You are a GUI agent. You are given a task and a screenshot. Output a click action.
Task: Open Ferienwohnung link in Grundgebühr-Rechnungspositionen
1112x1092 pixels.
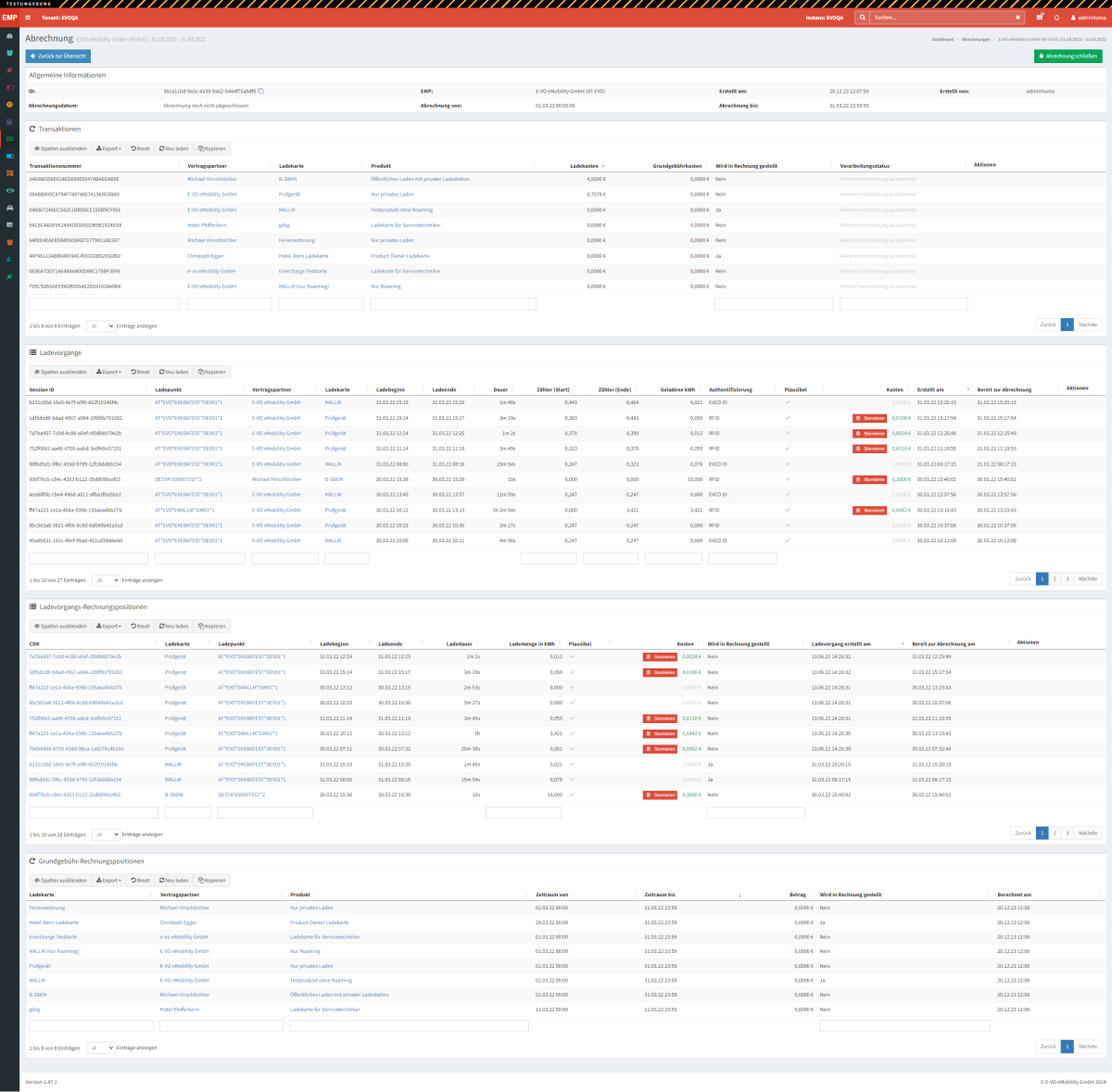[x=47, y=908]
